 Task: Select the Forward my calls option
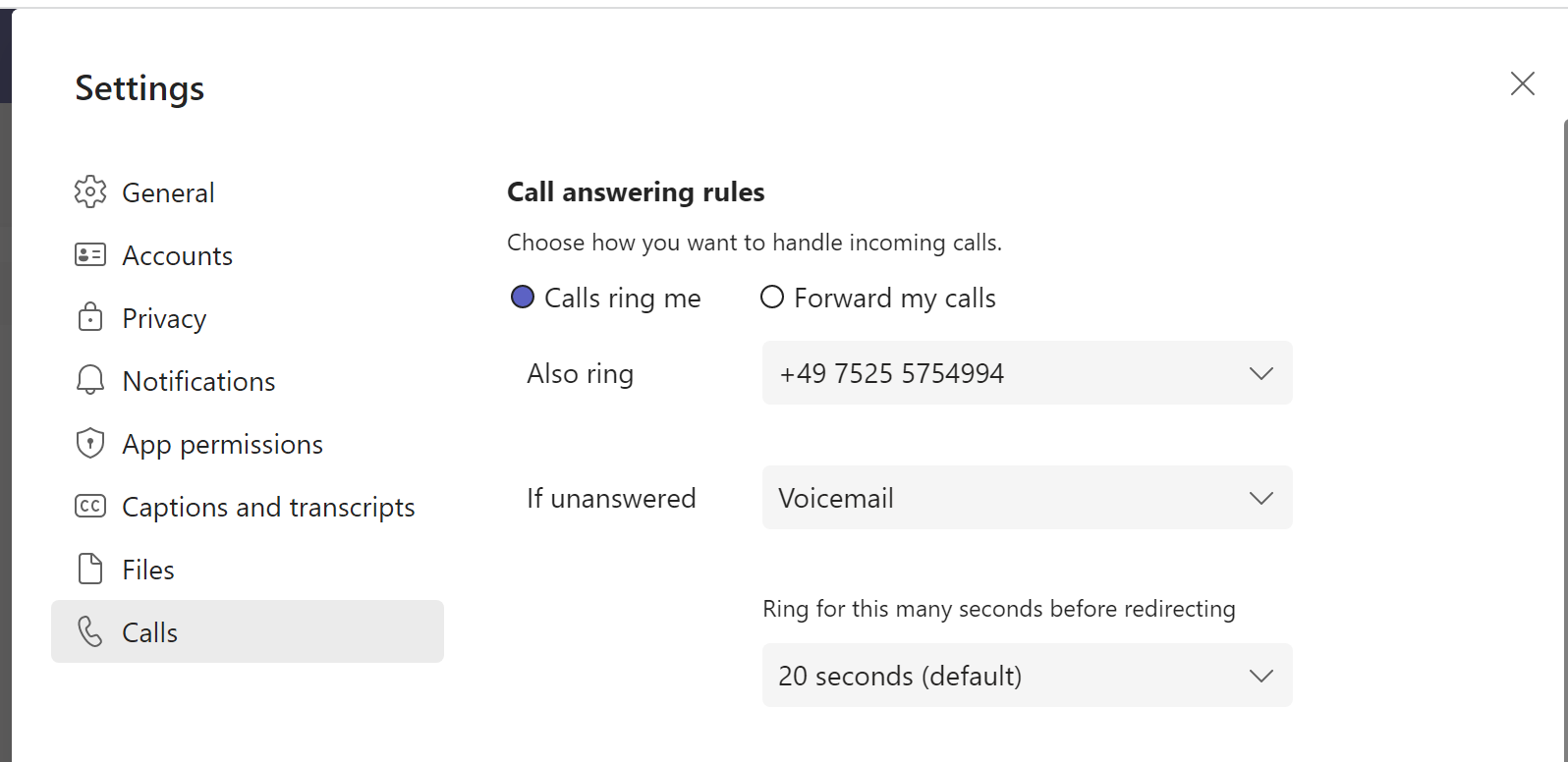coord(772,298)
